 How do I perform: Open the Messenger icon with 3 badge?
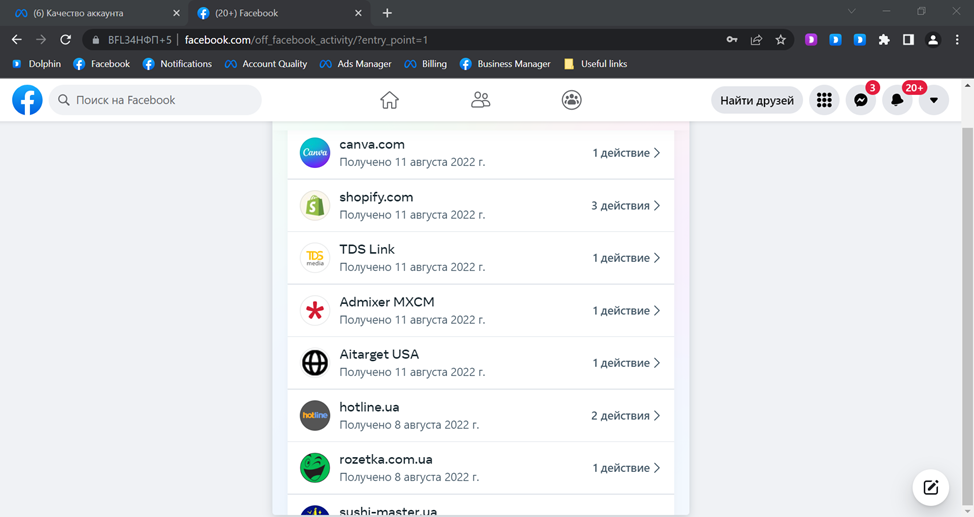tap(861, 100)
